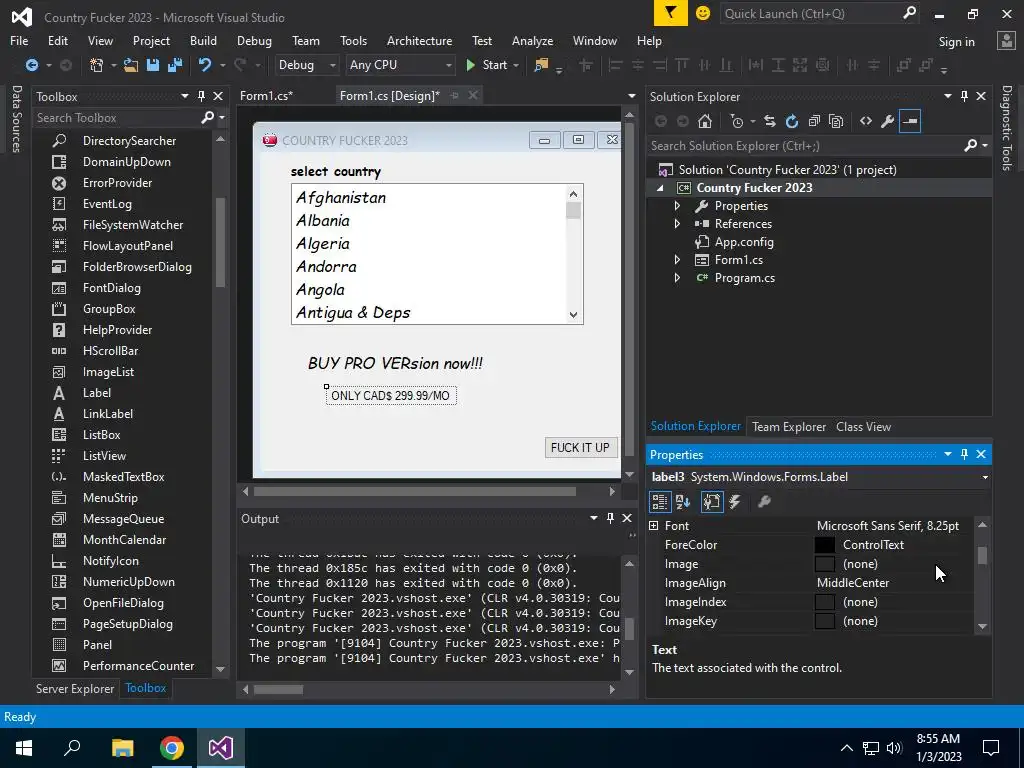The width and height of the screenshot is (1024, 768).
Task: Switch to the Server Explorer tab
Action: (x=75, y=688)
